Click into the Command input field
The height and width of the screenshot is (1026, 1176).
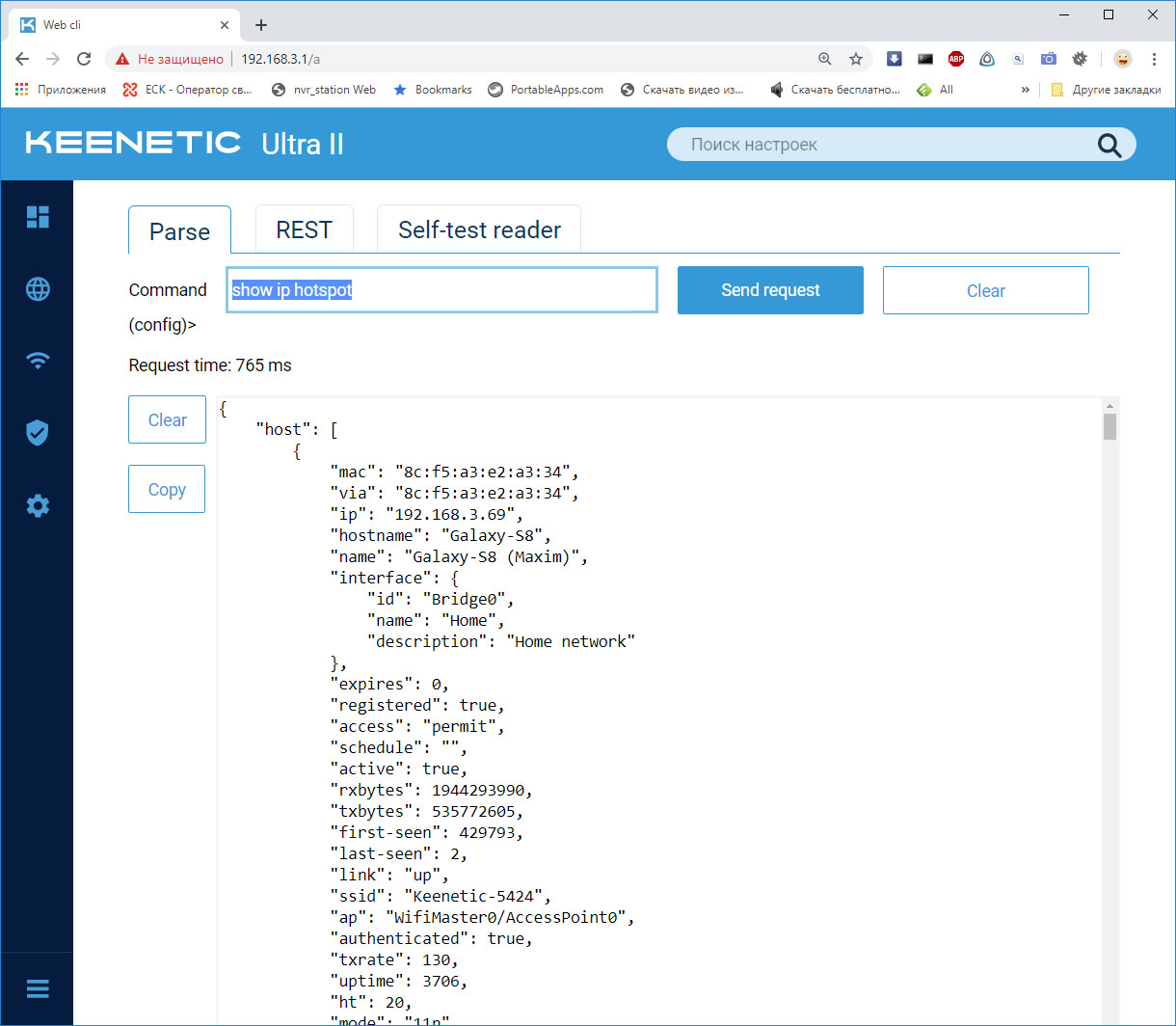pyautogui.click(x=441, y=290)
